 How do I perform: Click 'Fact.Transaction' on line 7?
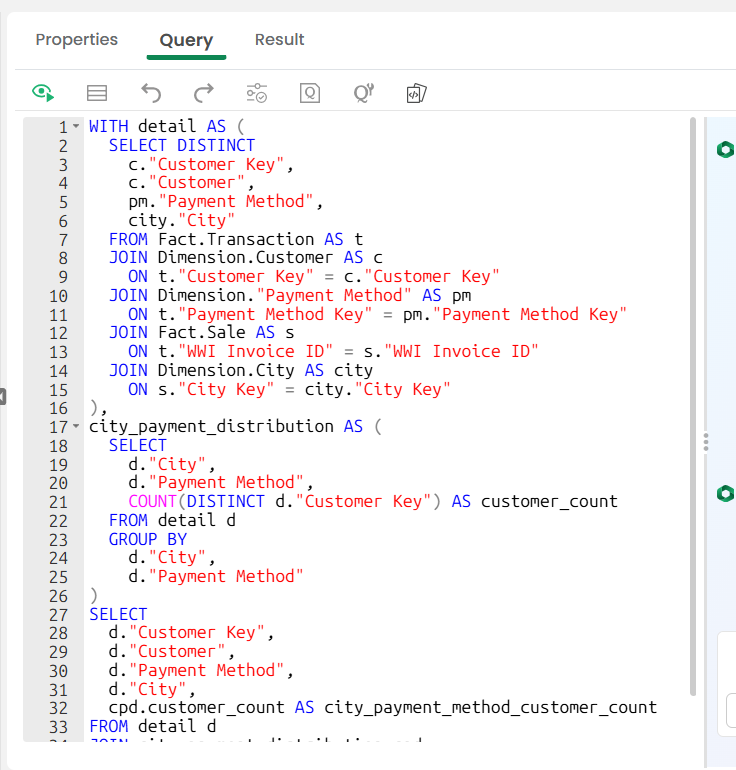[x=236, y=239]
